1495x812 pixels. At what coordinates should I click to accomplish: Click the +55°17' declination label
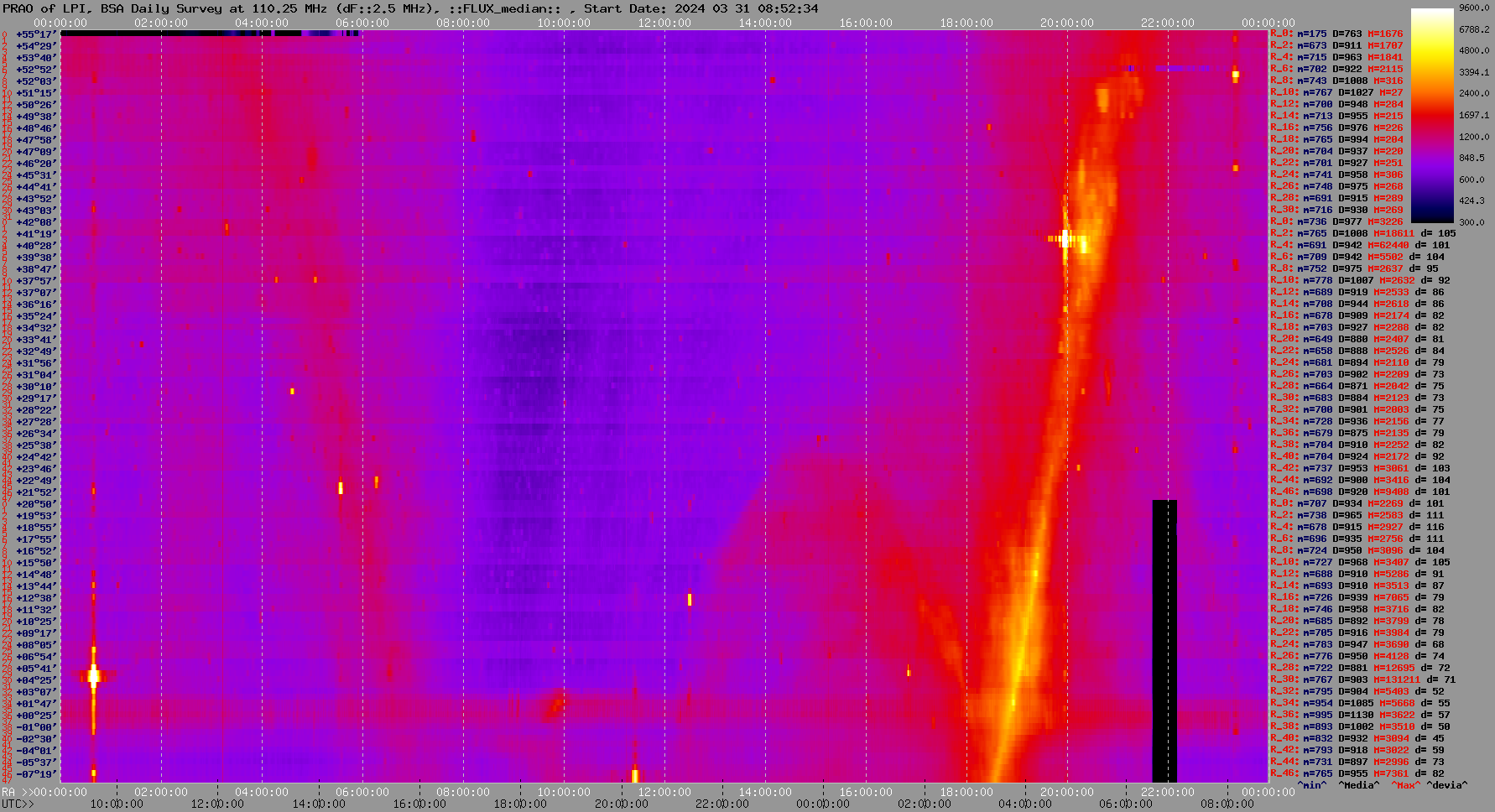36,34
